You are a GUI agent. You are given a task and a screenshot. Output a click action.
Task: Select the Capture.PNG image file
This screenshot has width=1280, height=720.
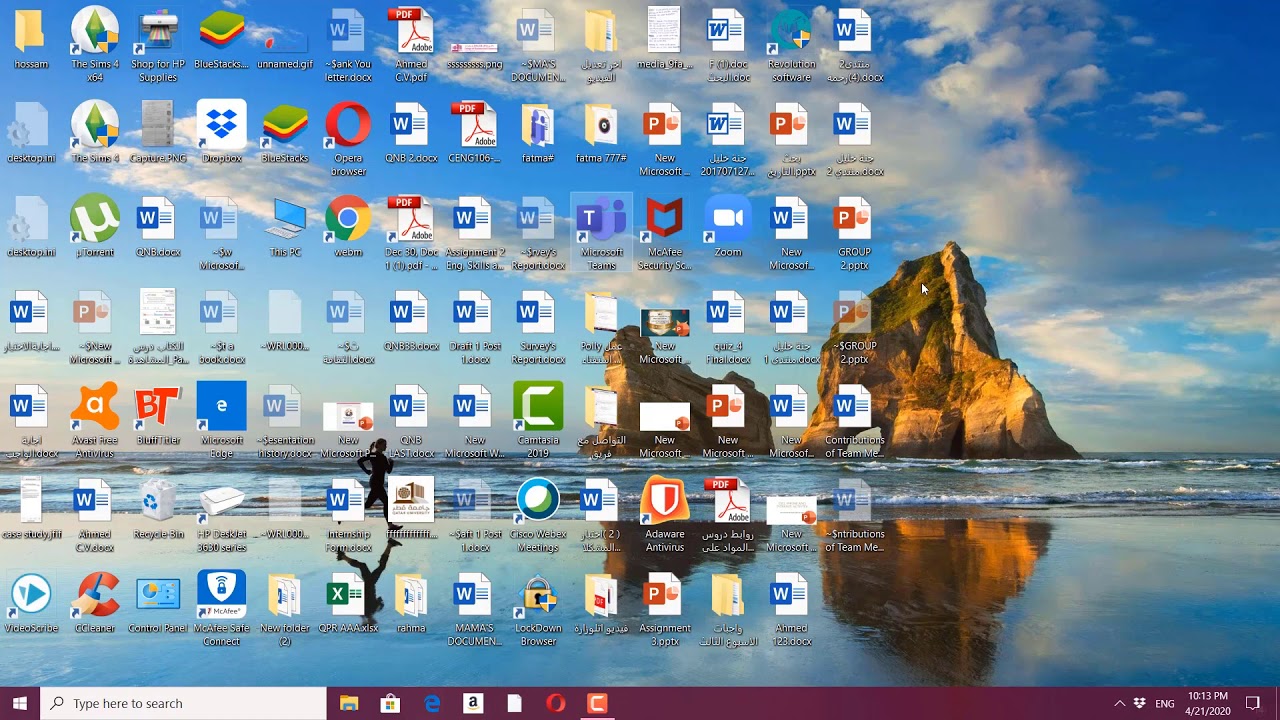pos(158,133)
